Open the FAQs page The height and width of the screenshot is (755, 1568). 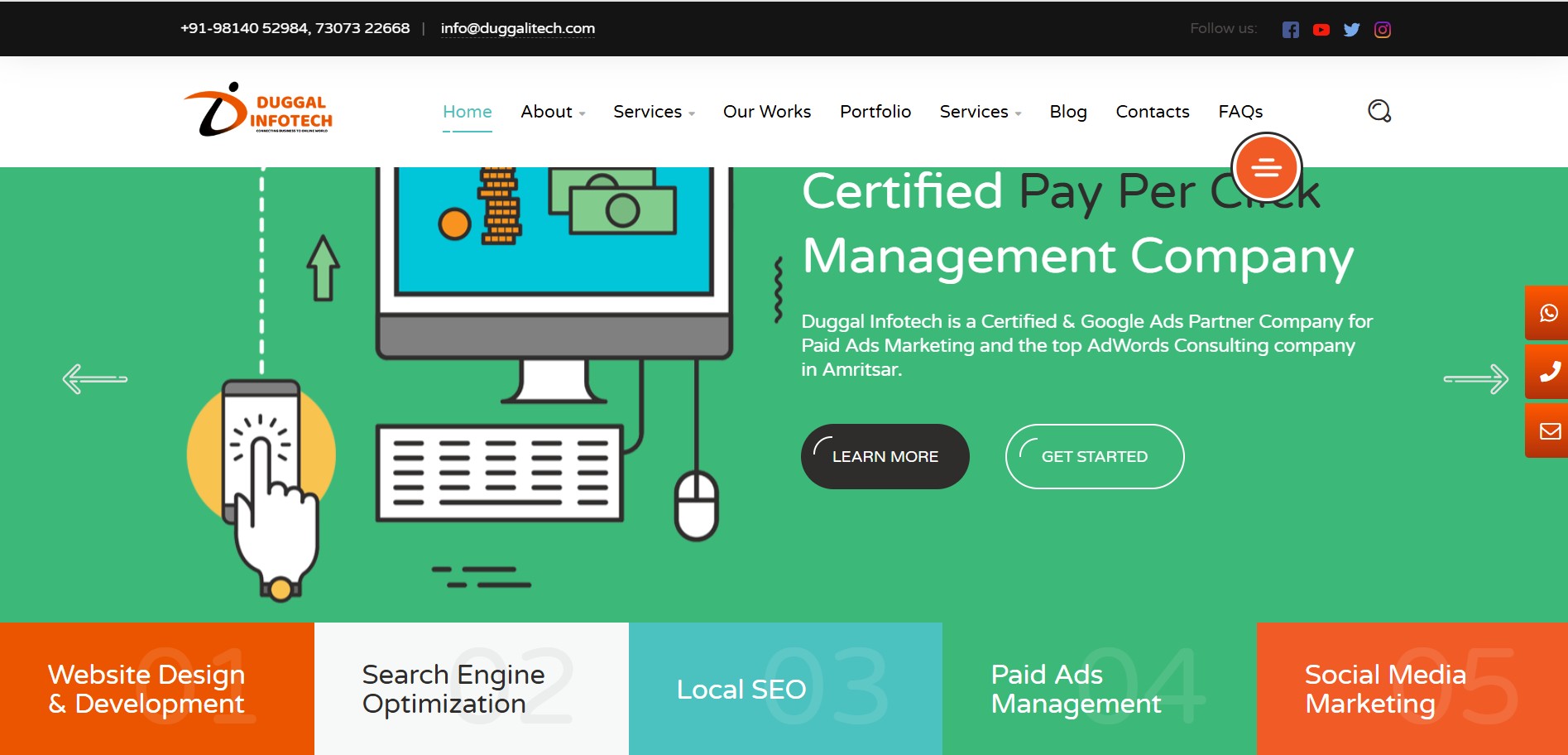tap(1240, 112)
